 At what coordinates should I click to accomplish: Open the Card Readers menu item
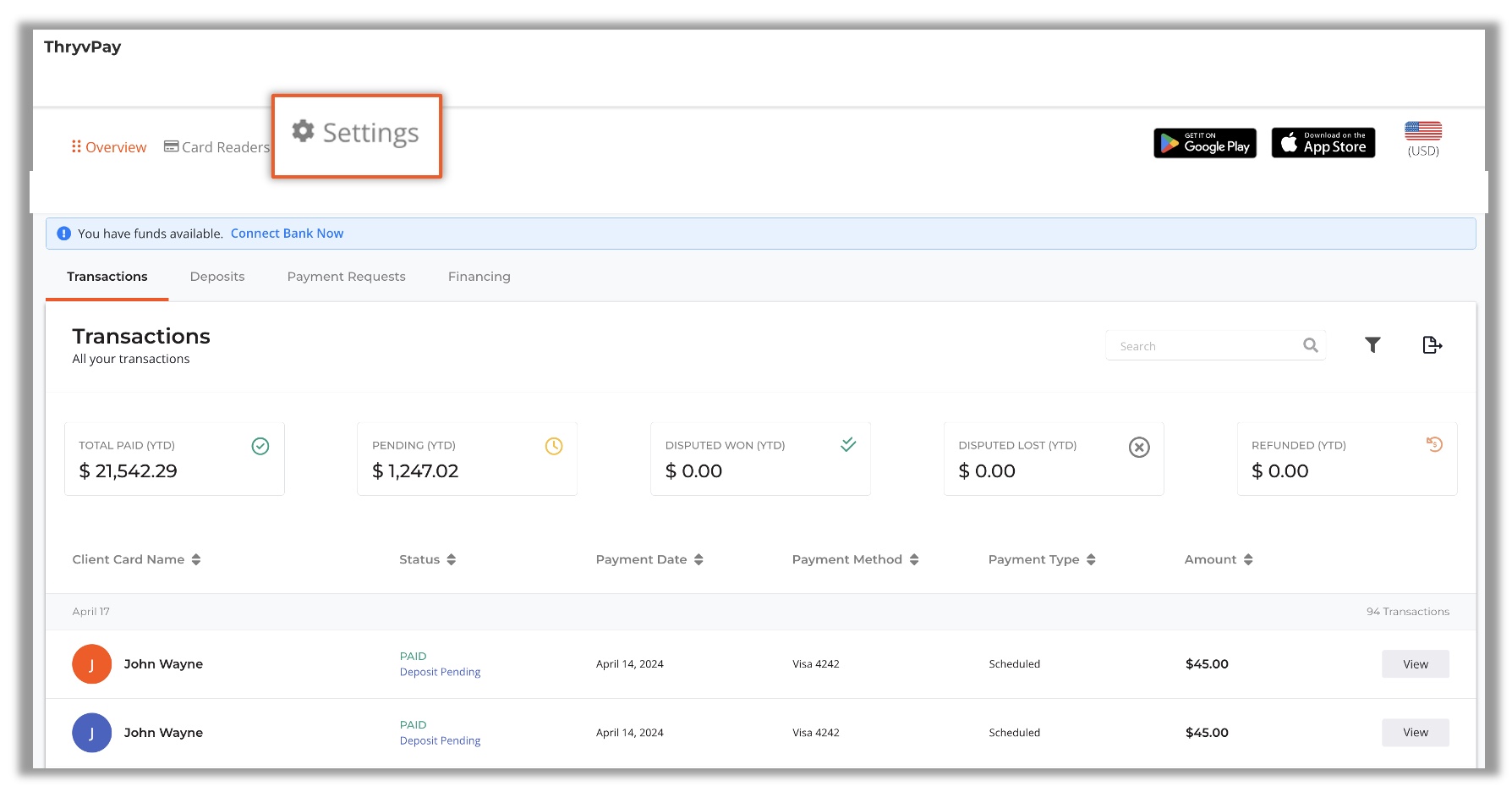tap(216, 147)
